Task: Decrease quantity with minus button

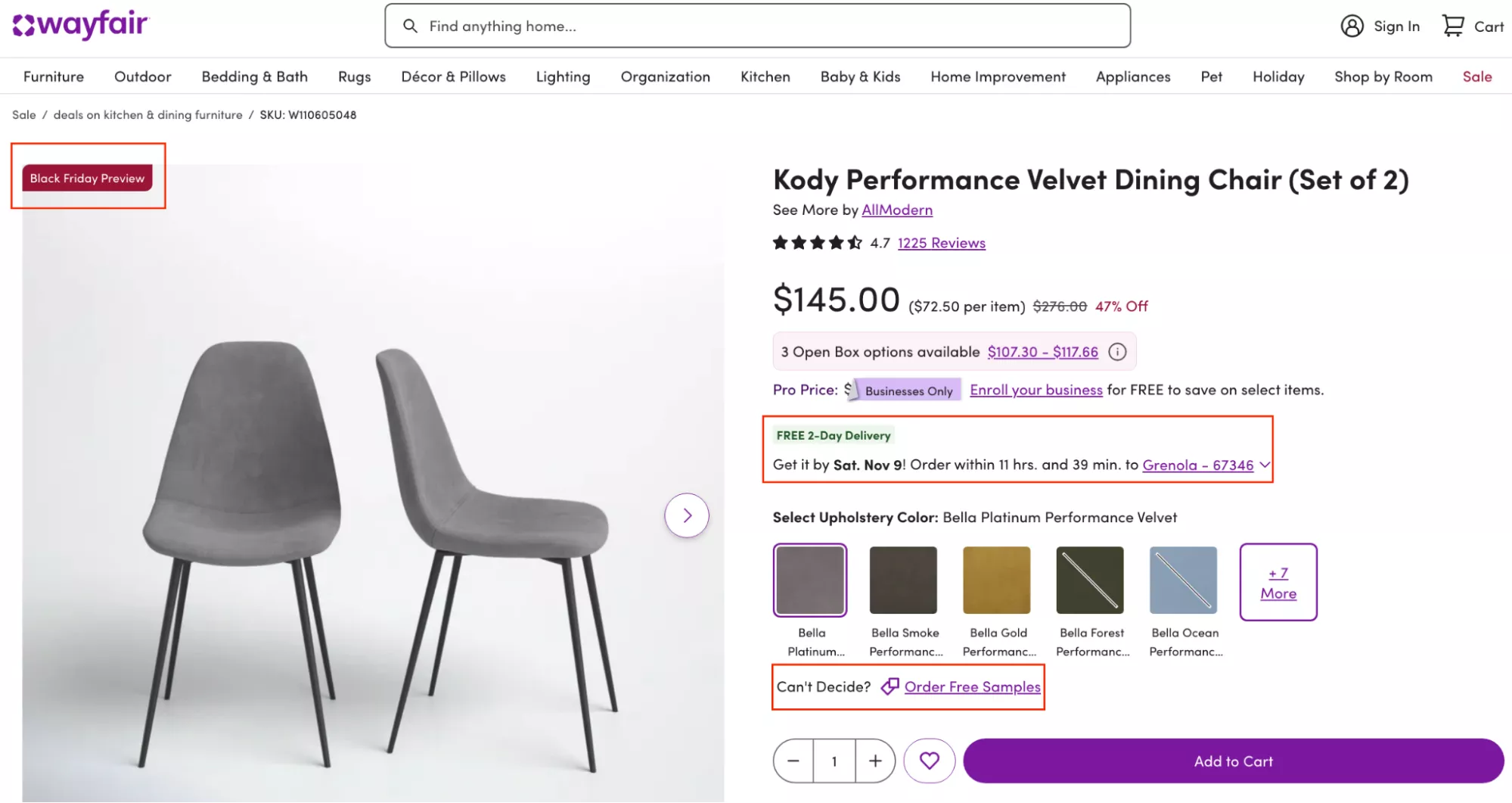Action: (793, 761)
